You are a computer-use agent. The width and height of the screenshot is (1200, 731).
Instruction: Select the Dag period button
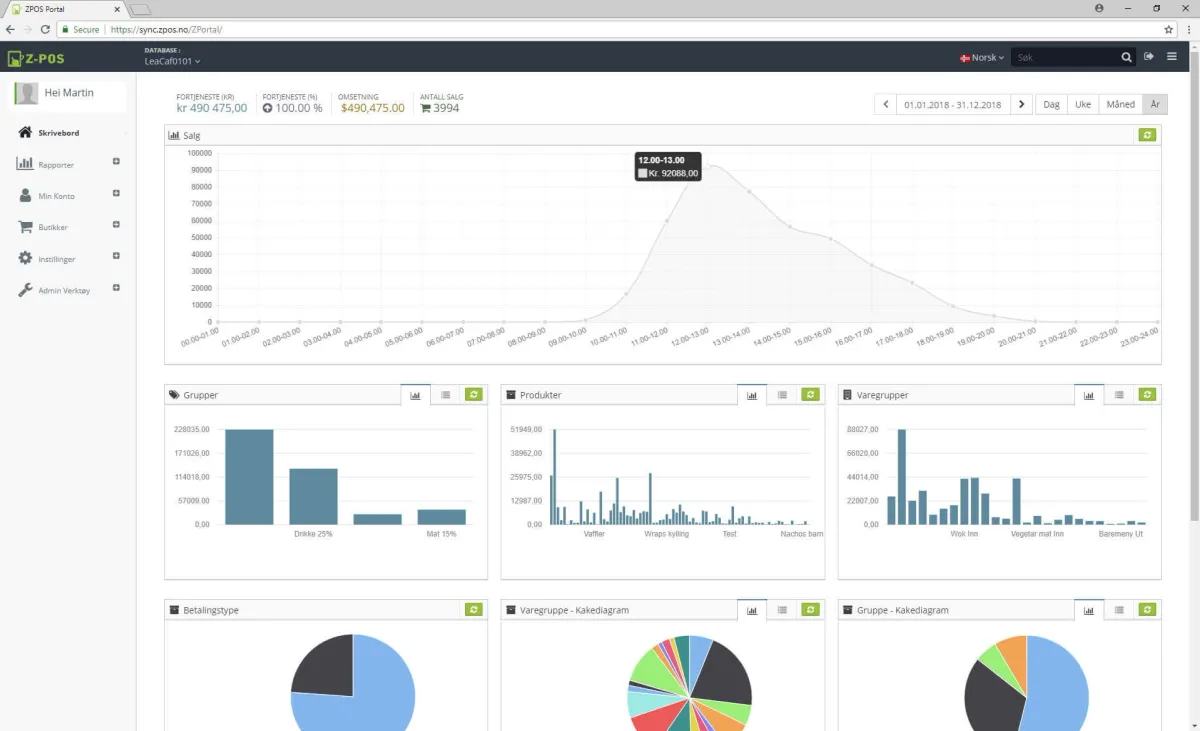(1051, 104)
